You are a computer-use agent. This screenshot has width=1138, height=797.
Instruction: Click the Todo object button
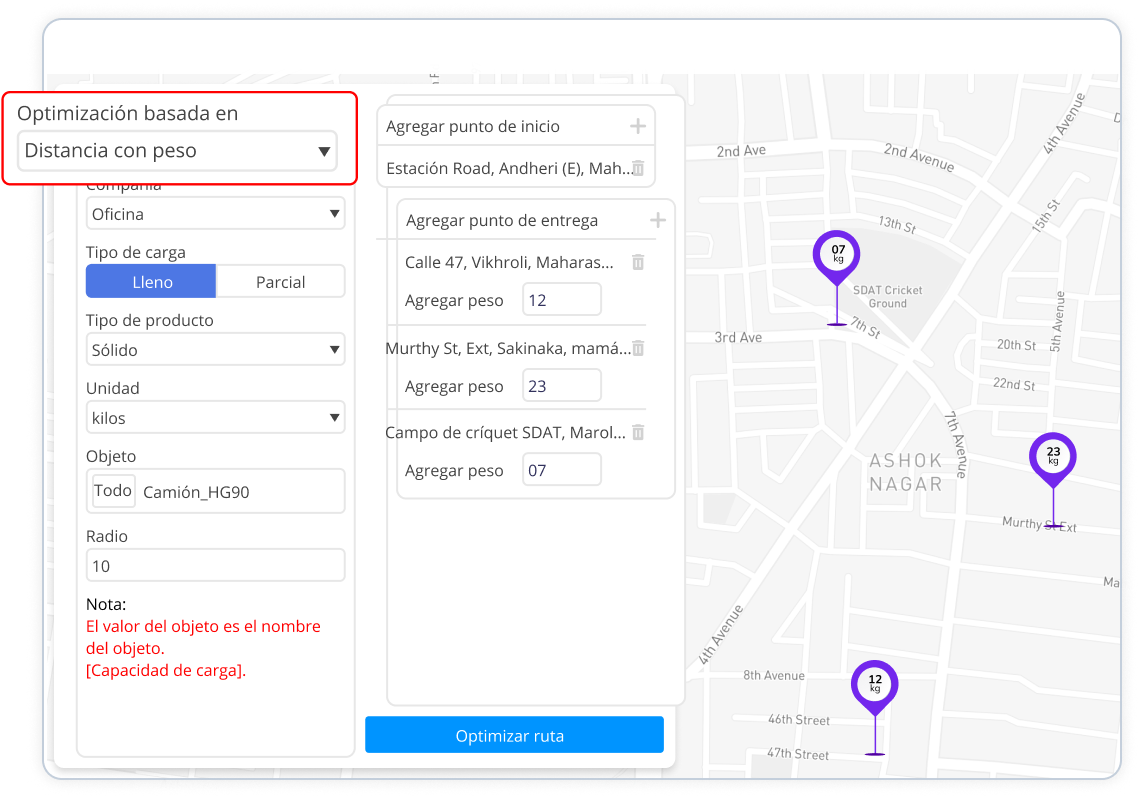coord(113,491)
